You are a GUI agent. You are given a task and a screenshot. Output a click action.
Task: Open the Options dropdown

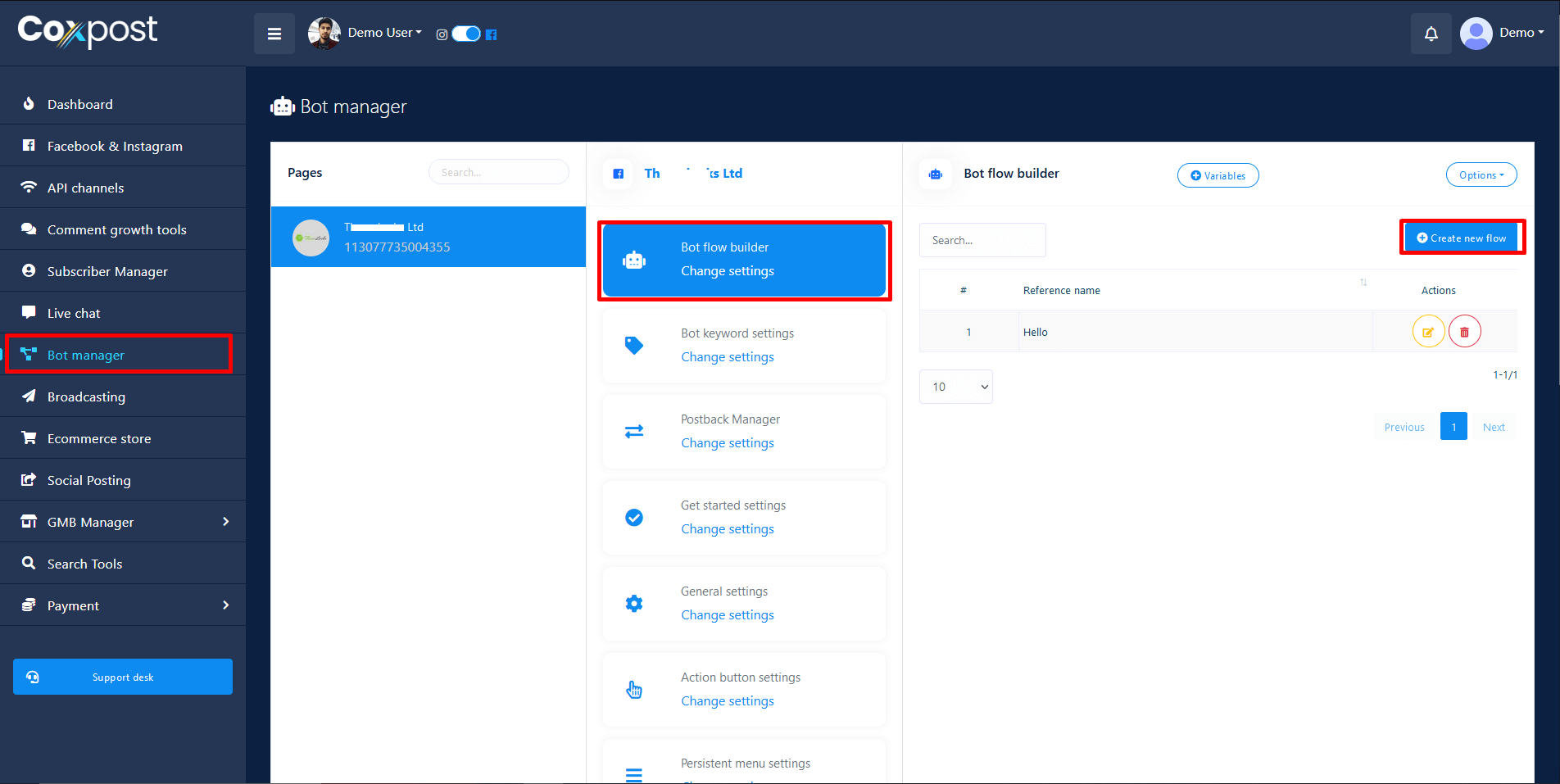tap(1481, 175)
